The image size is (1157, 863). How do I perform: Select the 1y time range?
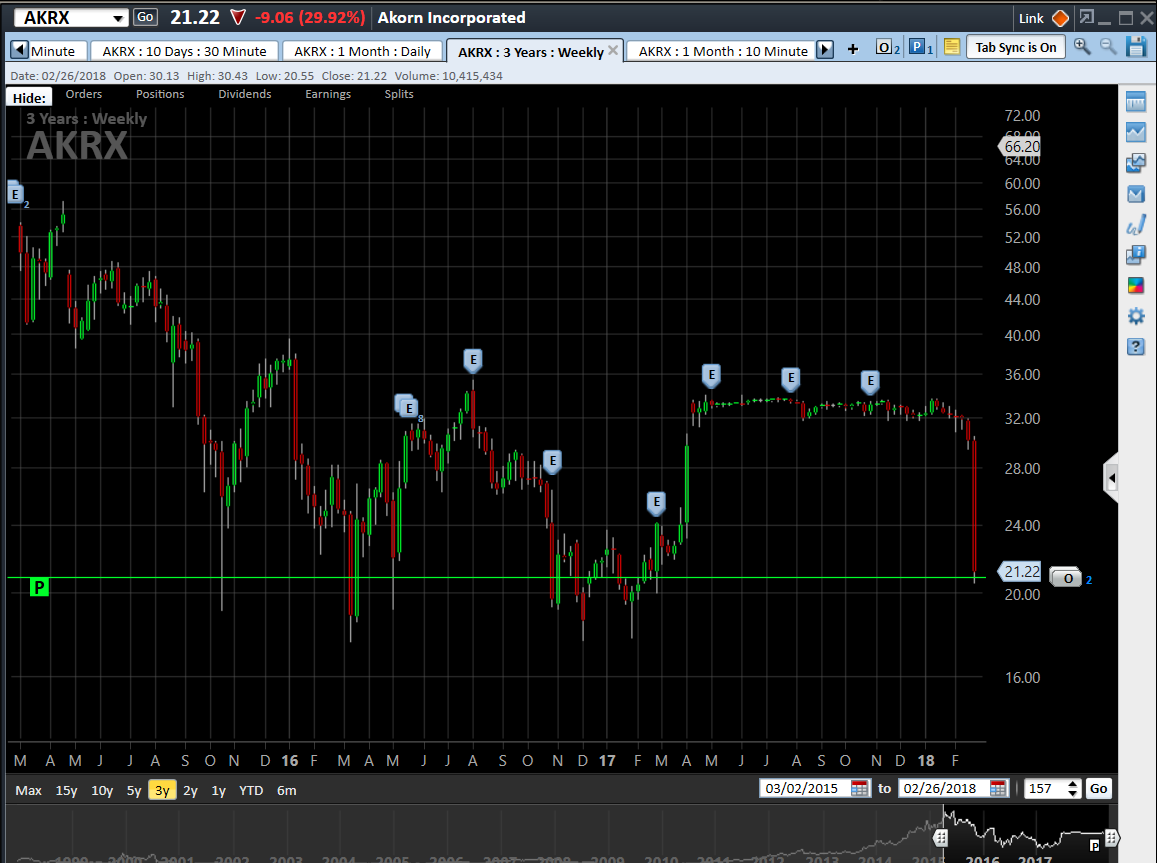218,790
